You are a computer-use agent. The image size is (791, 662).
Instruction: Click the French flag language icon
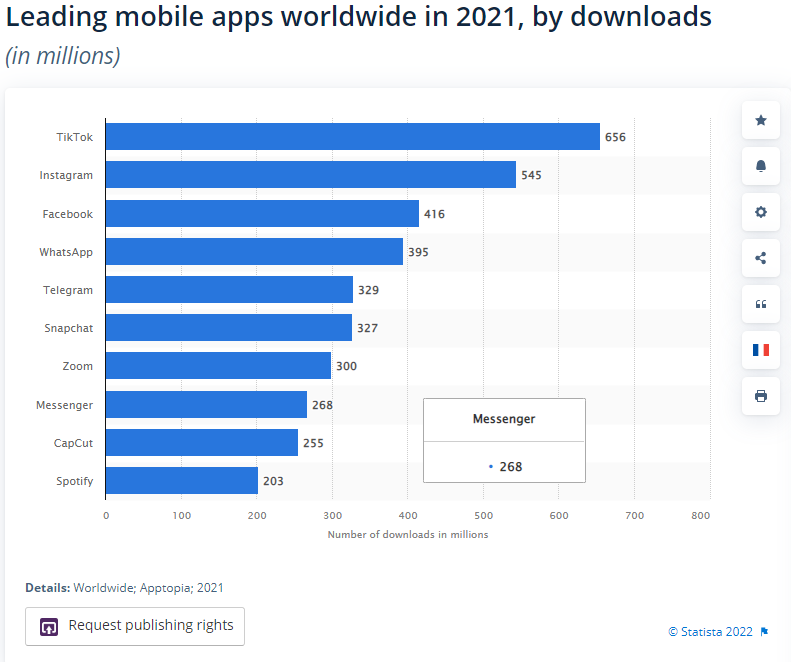[761, 350]
